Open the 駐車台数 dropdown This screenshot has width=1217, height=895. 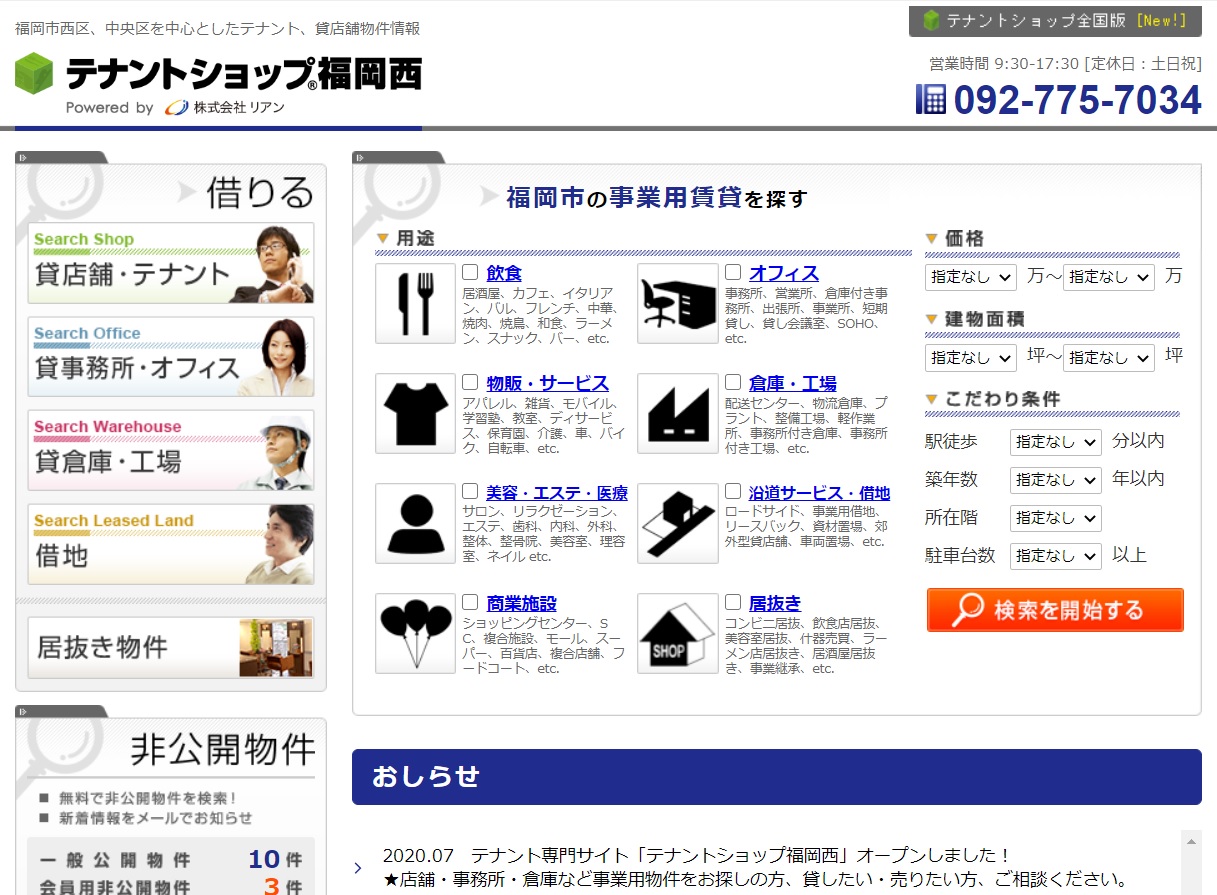click(1054, 556)
